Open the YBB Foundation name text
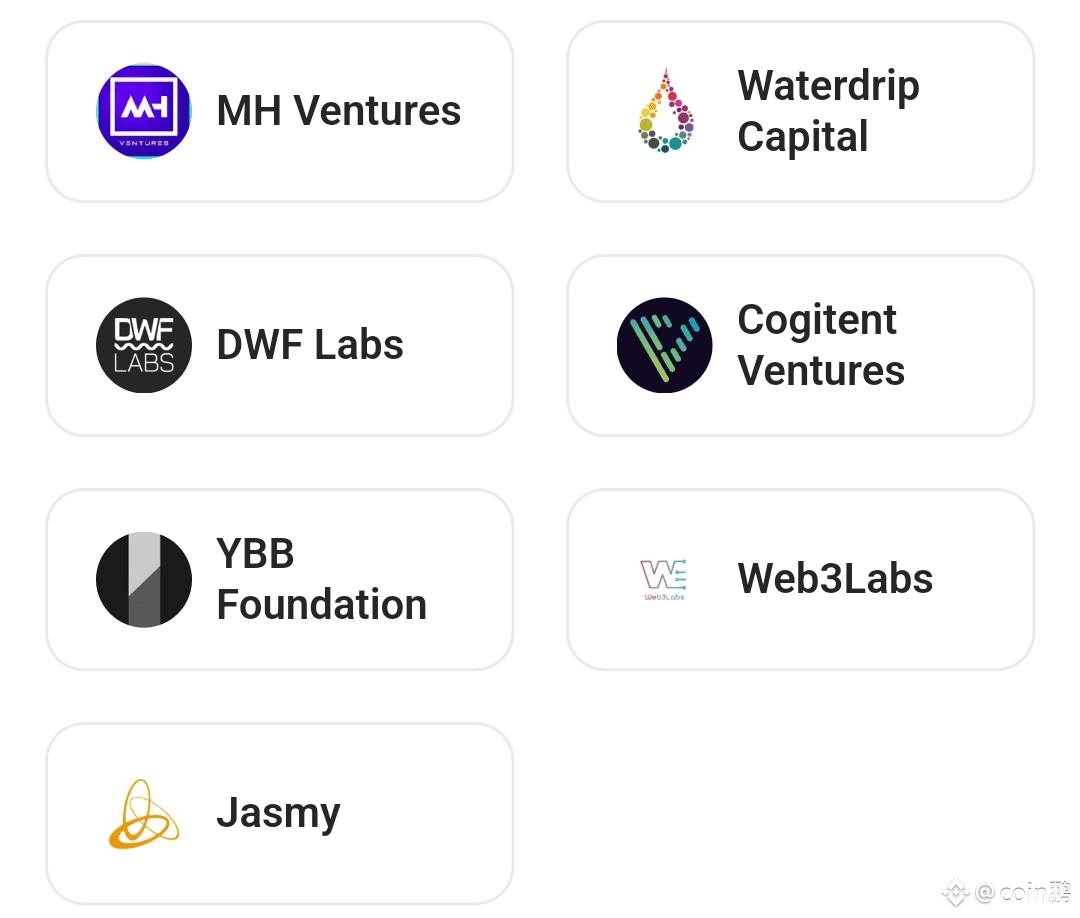The width and height of the screenshot is (1080, 918). coord(322,579)
